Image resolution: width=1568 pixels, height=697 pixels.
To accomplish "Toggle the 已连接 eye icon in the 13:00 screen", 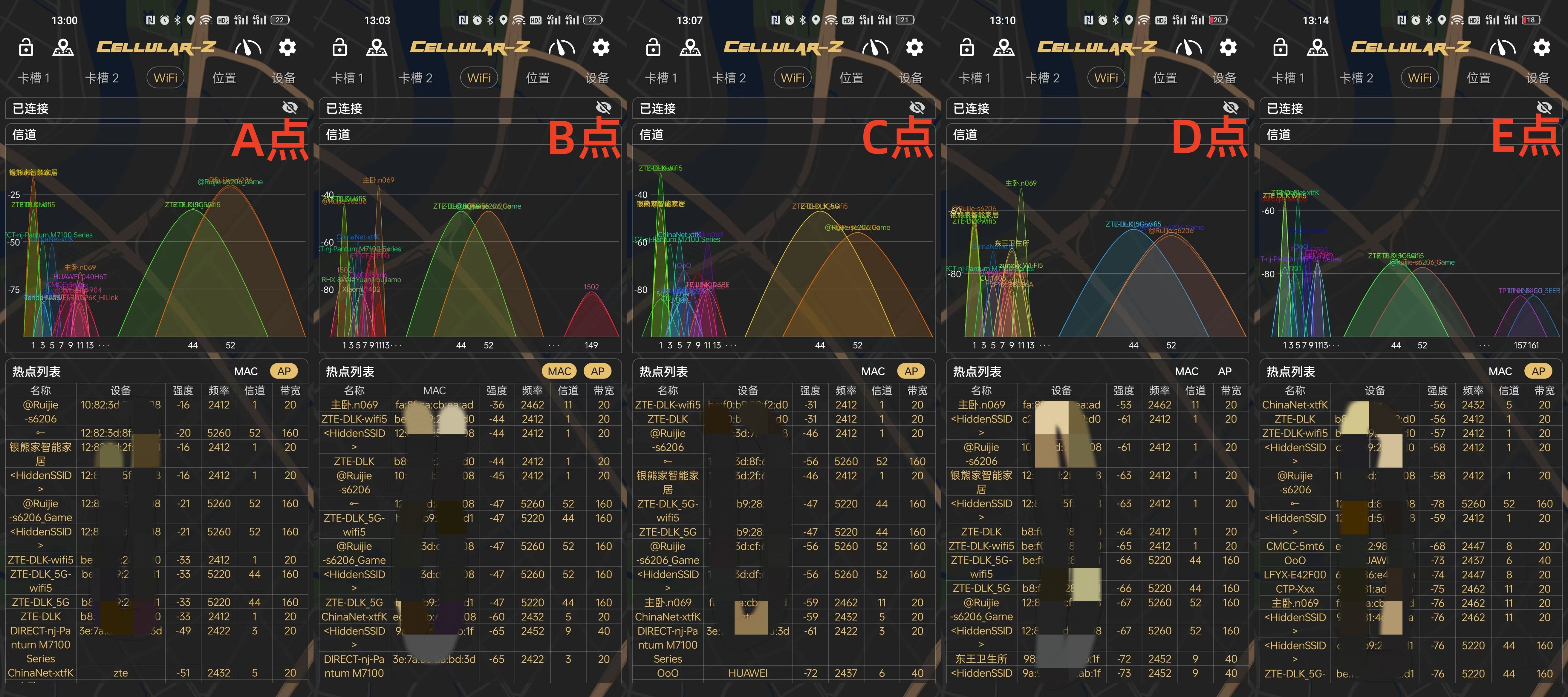I will [290, 108].
